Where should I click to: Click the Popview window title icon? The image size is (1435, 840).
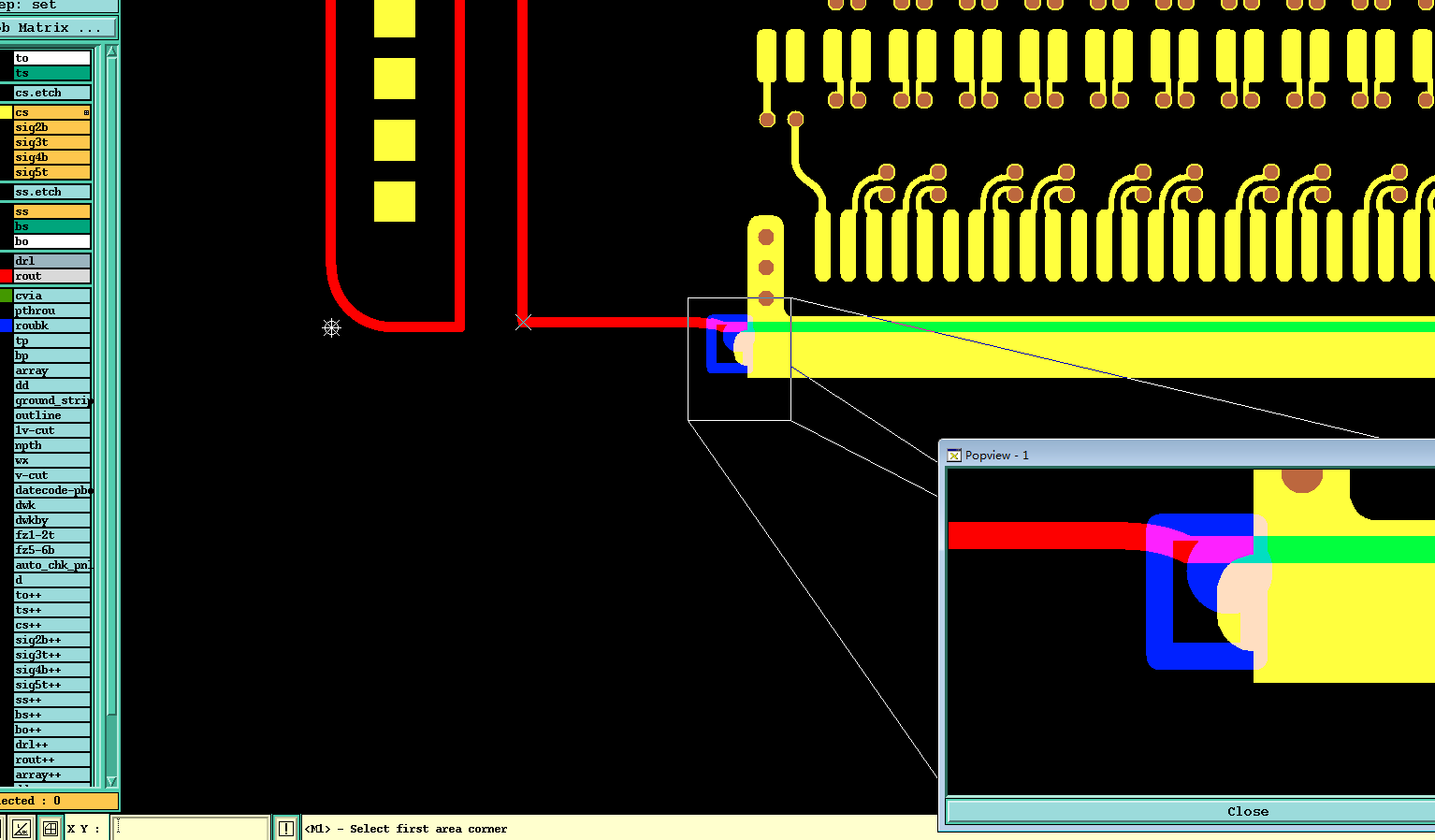[x=954, y=456]
